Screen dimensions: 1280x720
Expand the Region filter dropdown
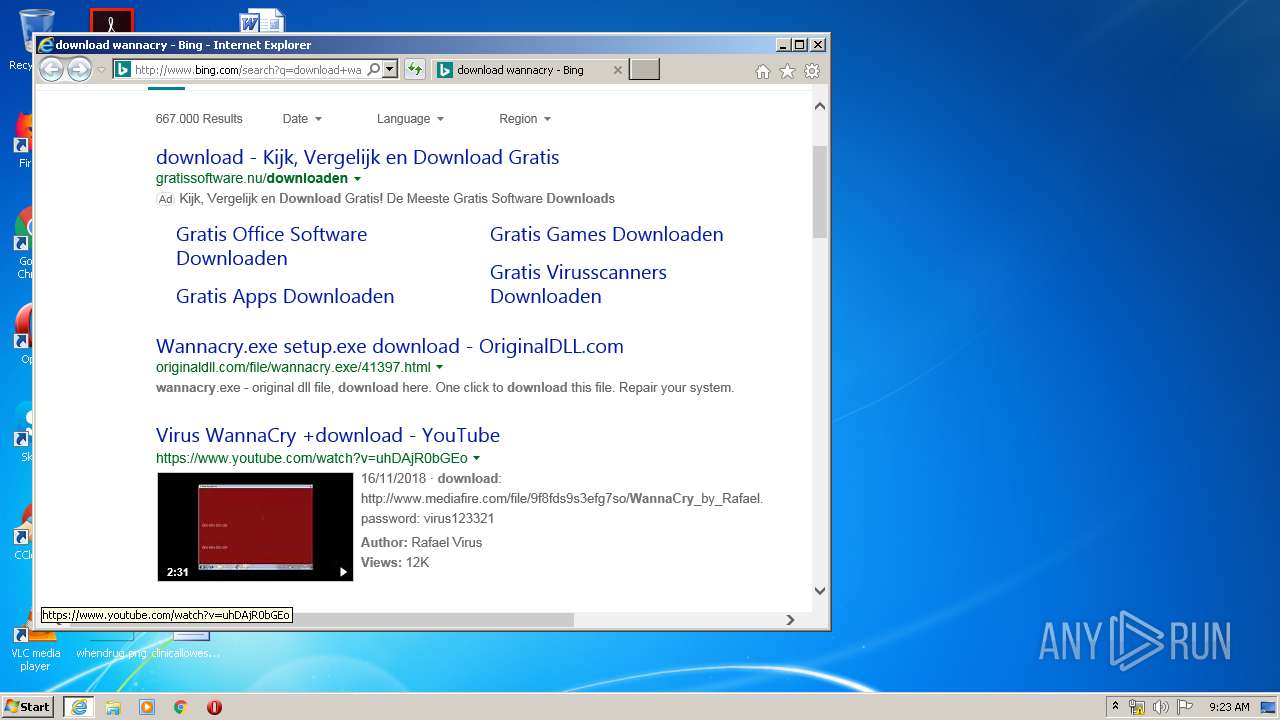point(525,118)
